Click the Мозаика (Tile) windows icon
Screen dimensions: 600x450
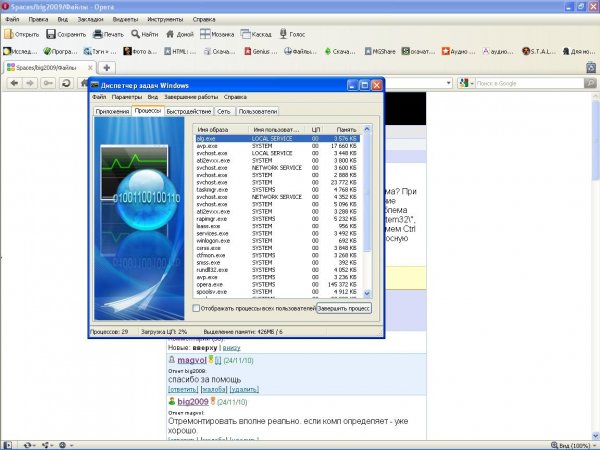205,34
